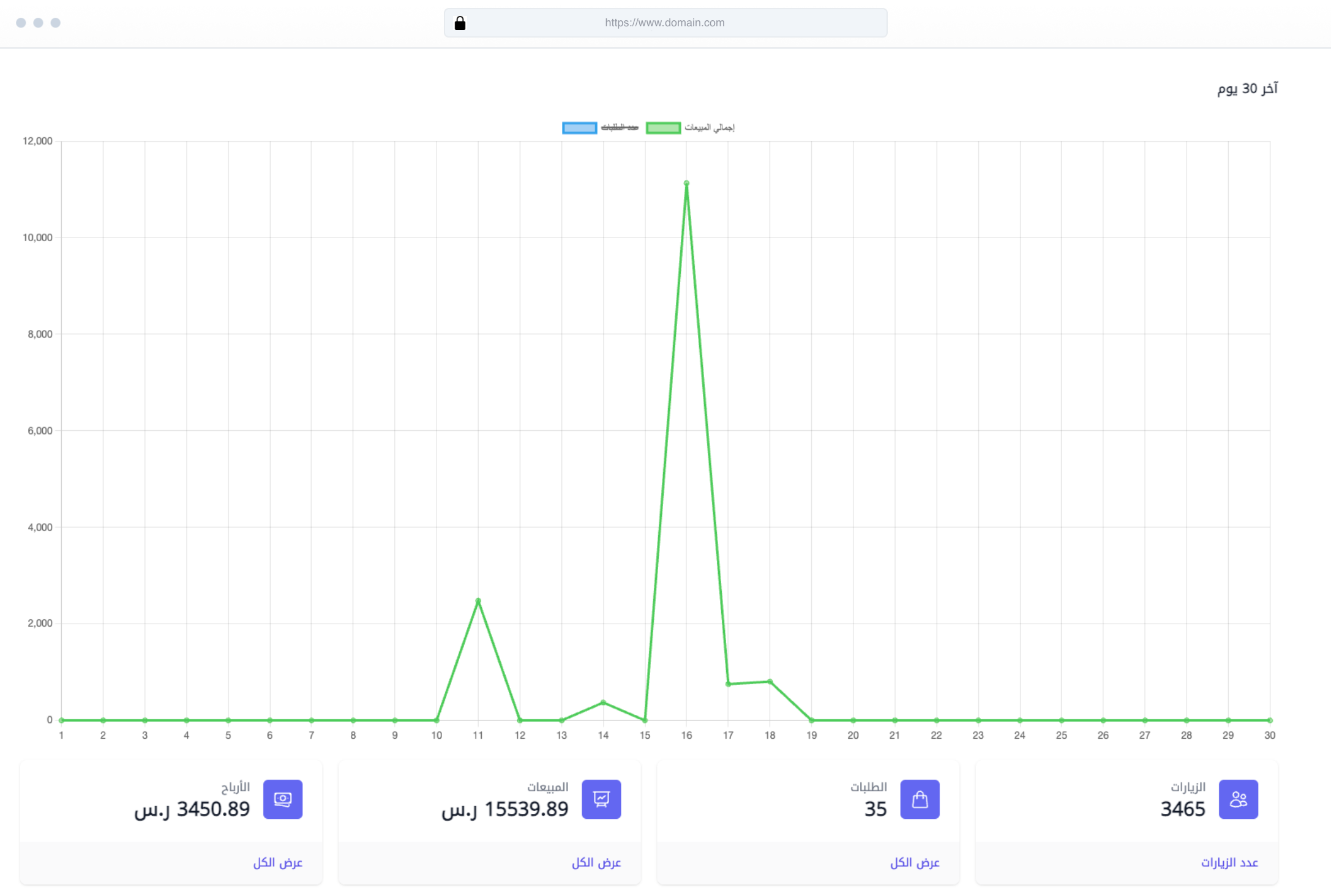Click the data point at day 17
This screenshot has height=896, width=1331.
[728, 684]
